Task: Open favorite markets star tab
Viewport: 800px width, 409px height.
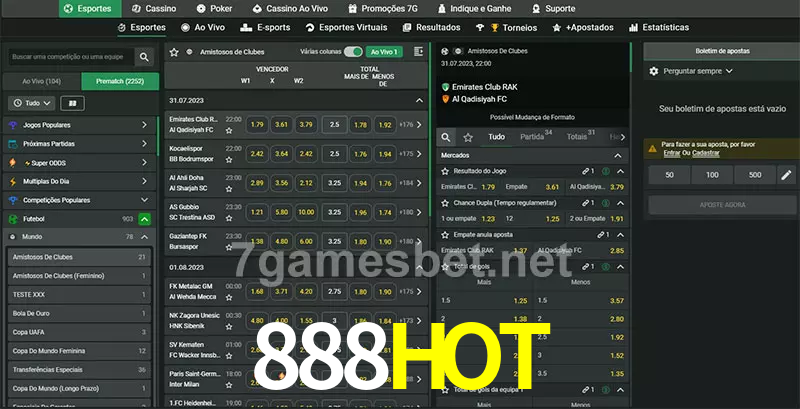Action: (x=468, y=137)
